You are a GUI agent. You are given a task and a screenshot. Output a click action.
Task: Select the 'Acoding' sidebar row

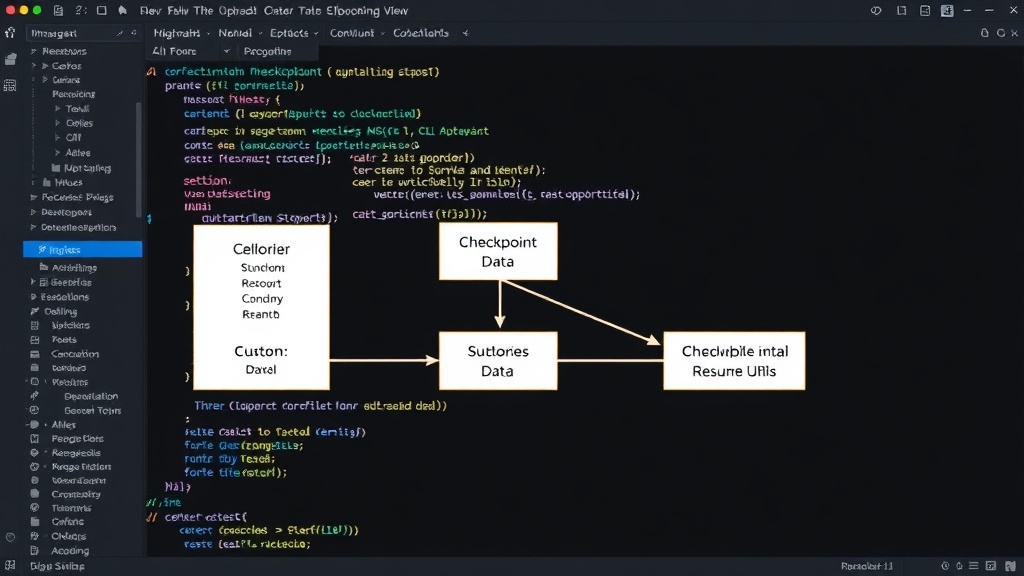[70, 551]
